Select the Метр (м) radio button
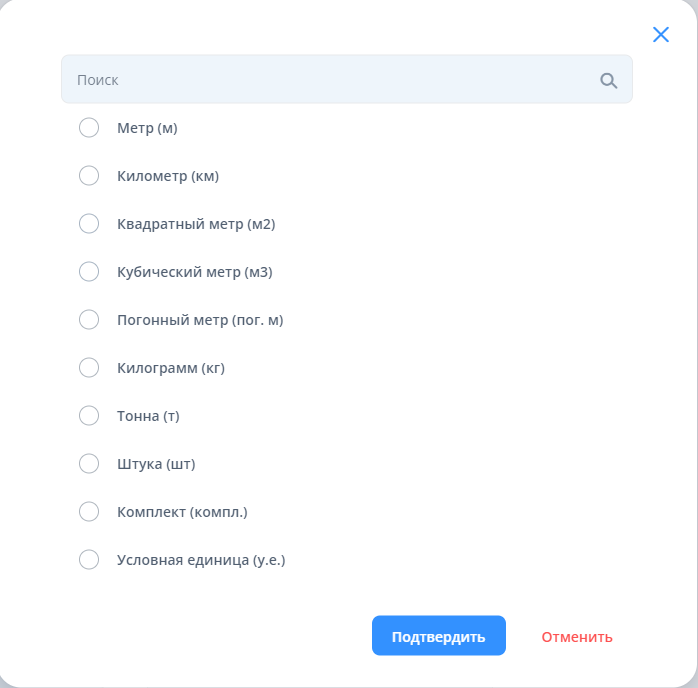The image size is (698, 688). [x=89, y=128]
